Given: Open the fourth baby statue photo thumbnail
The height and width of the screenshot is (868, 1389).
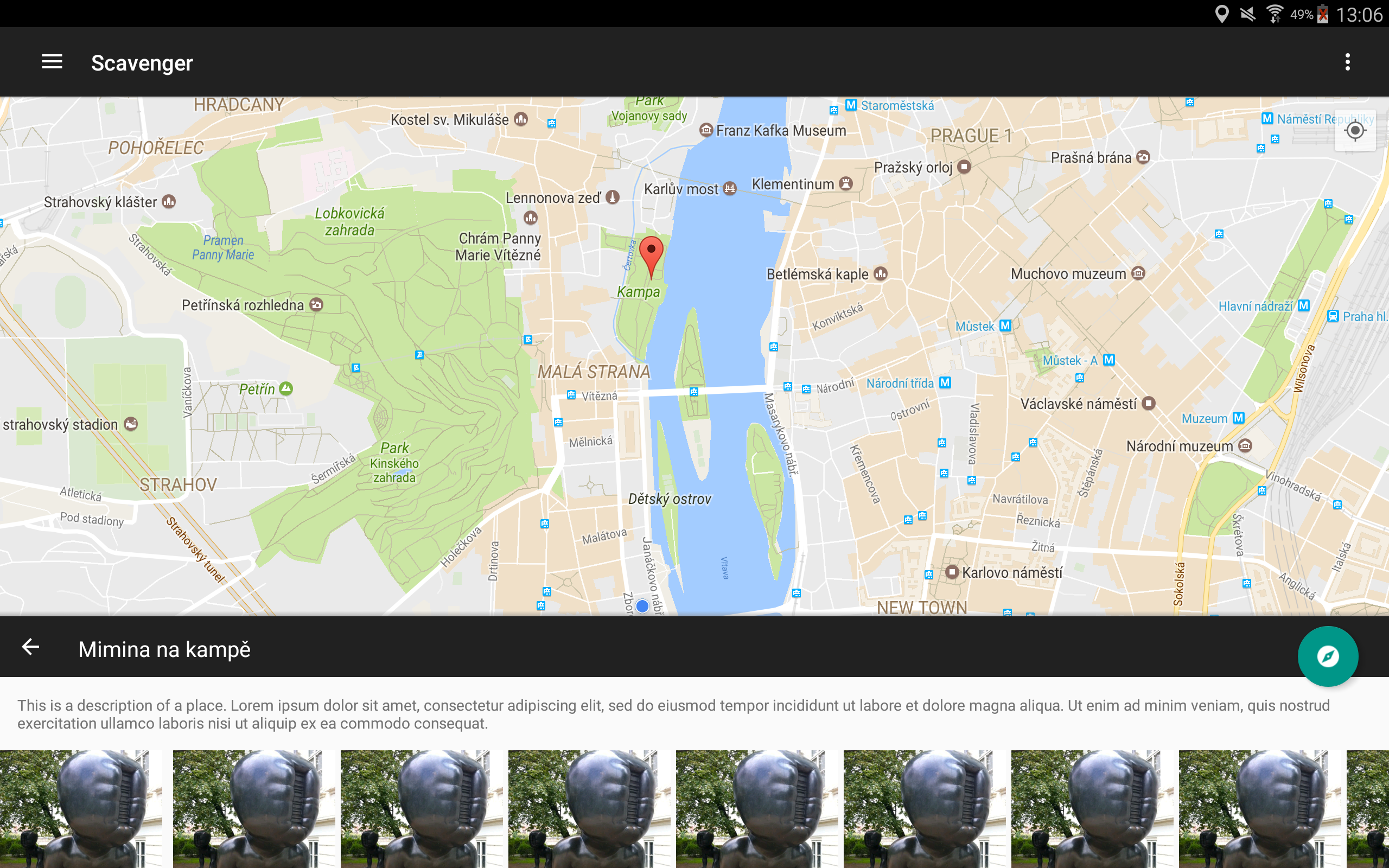Looking at the screenshot, I should (589, 808).
